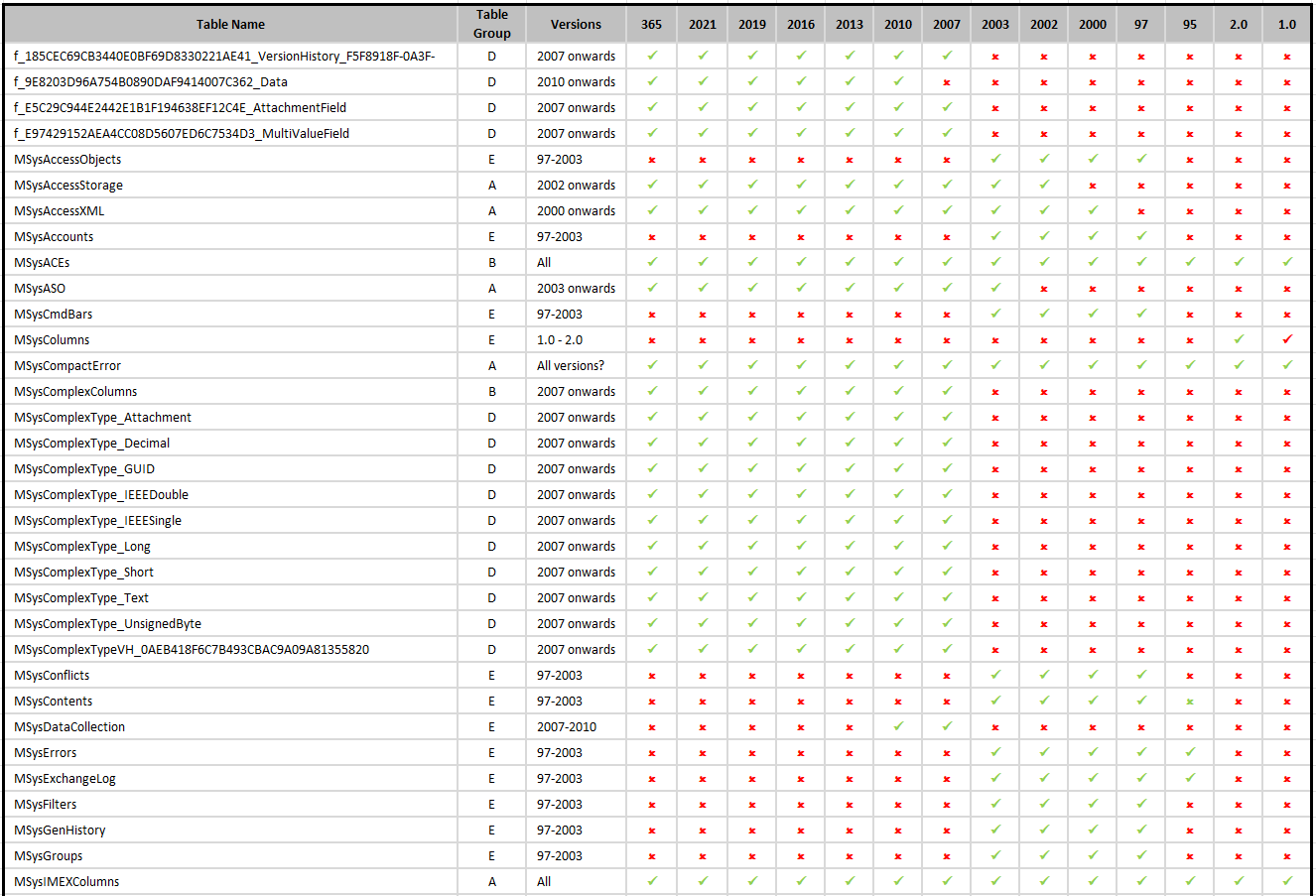Image resolution: width=1316 pixels, height=896 pixels.
Task: Click the cross for f_9E8203...Data under 2007
Action: (x=947, y=81)
